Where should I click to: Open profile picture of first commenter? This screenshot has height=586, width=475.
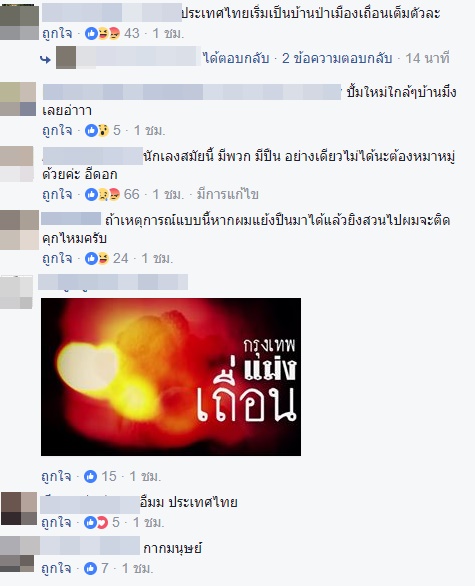(19, 22)
